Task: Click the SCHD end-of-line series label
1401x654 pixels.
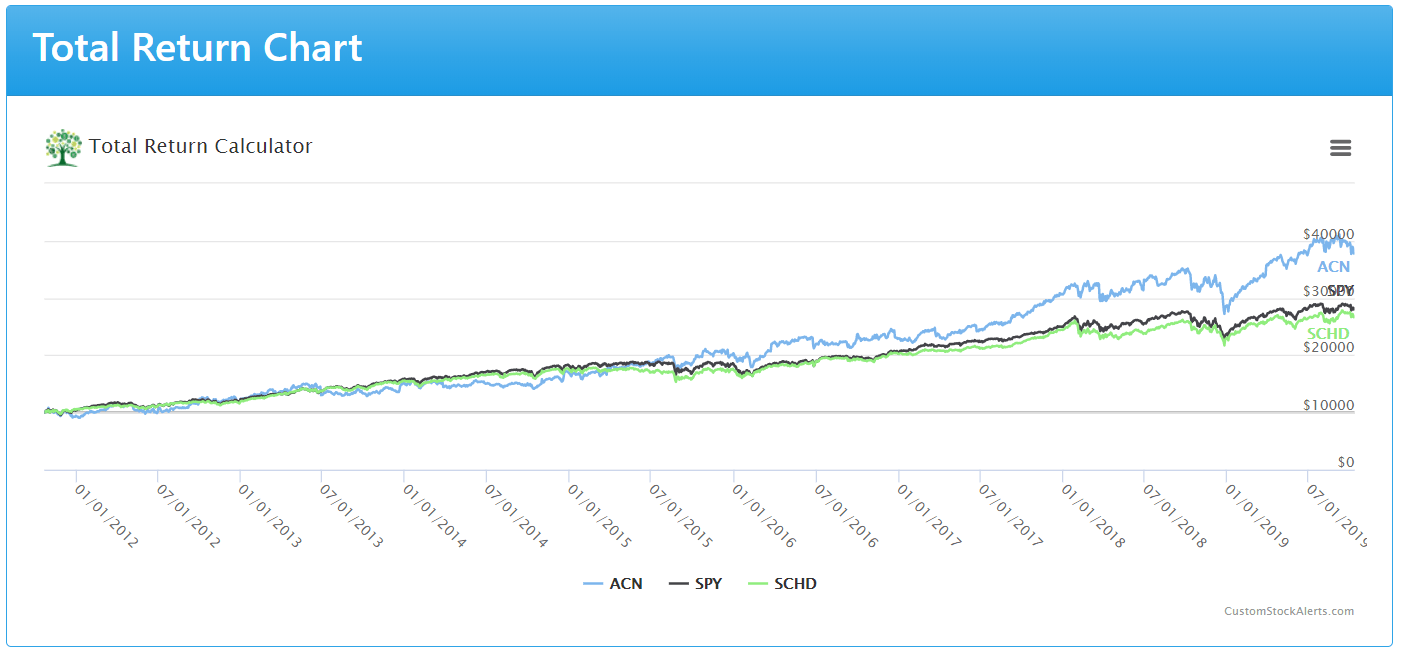Action: pyautogui.click(x=1328, y=333)
